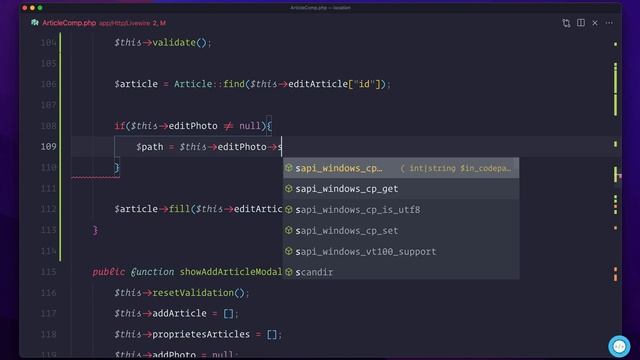Choose sapi_windows_vt100_support suggestion
Image resolution: width=640 pixels, height=360 pixels.
(x=401, y=251)
